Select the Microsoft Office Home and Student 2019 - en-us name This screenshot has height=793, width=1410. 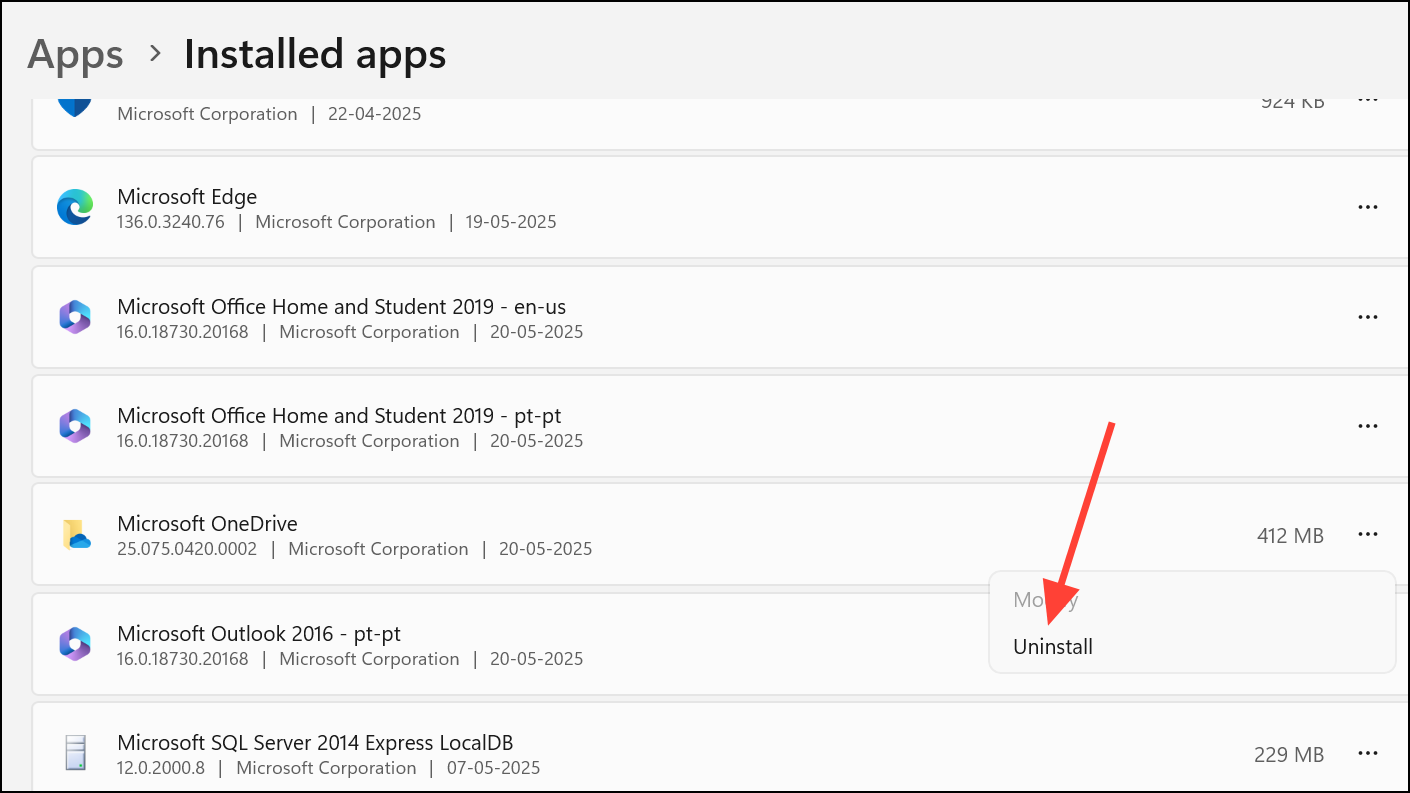coord(342,306)
